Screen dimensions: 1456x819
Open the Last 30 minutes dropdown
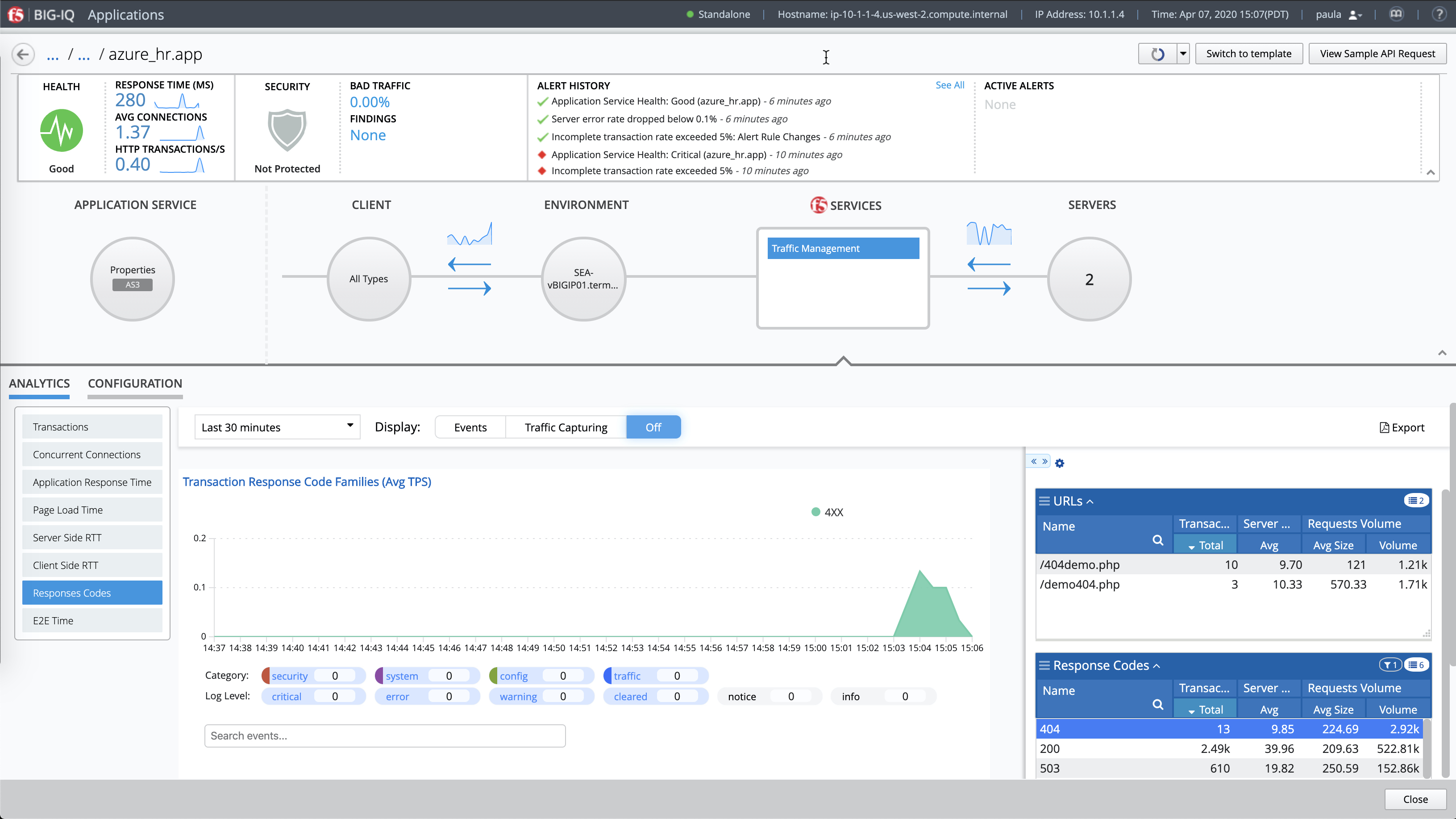tap(277, 428)
